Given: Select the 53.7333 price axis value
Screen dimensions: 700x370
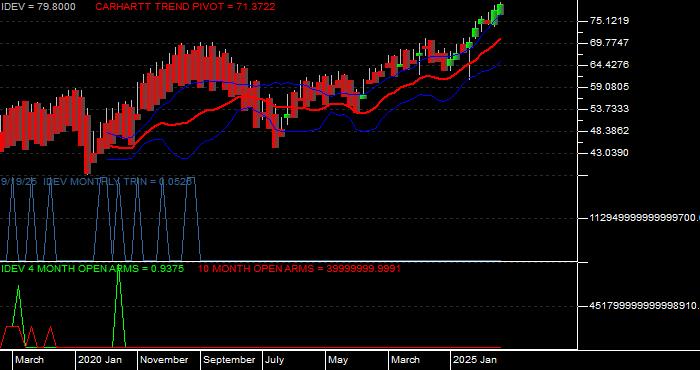Looking at the screenshot, I should tap(610, 109).
